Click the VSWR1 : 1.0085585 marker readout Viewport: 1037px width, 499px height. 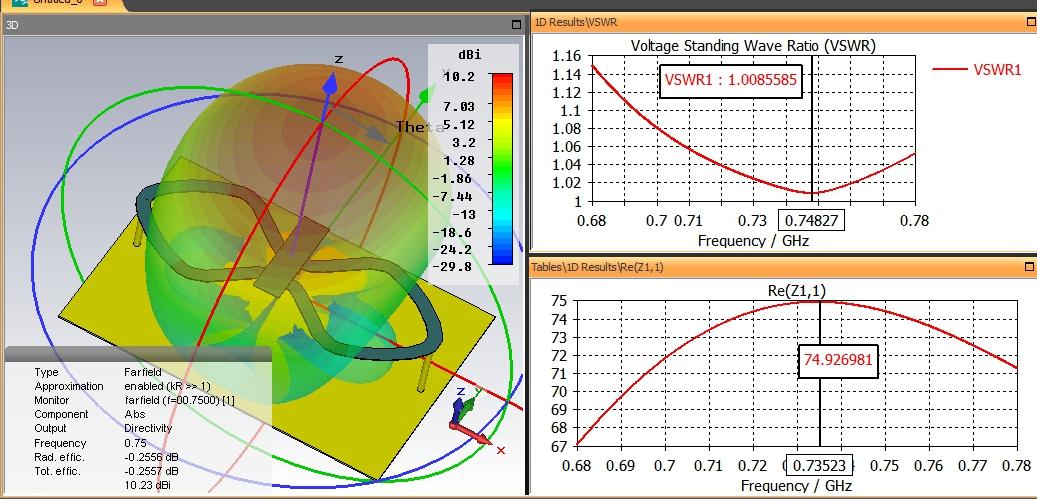point(730,81)
